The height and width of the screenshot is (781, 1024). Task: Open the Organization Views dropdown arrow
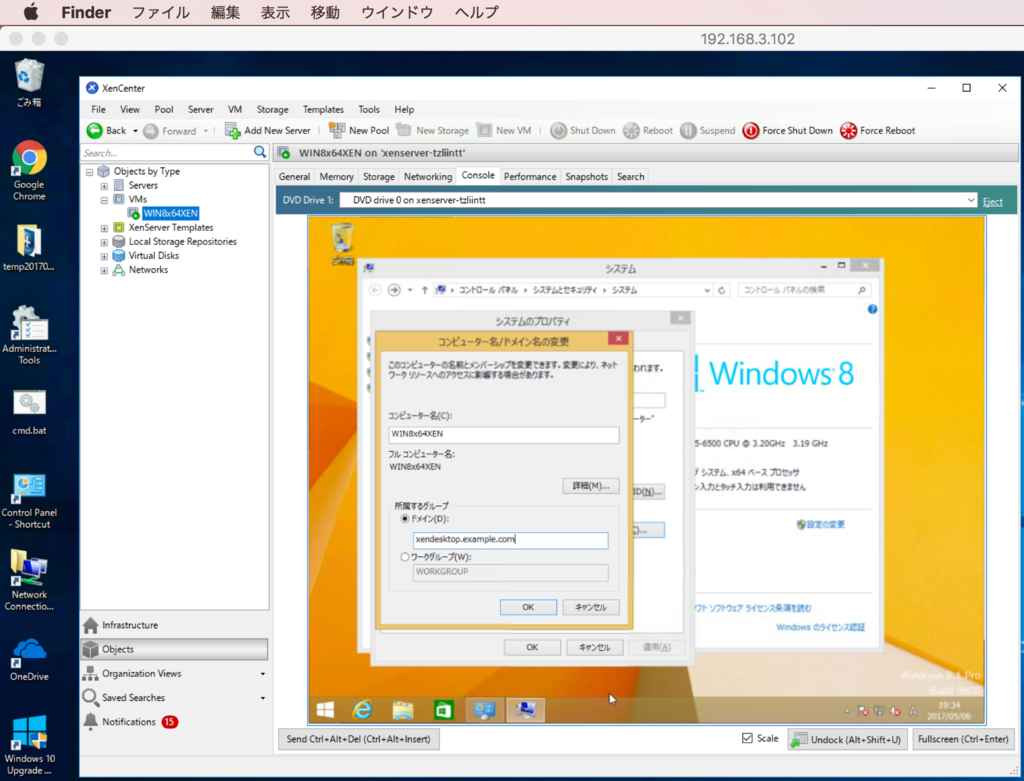263,674
